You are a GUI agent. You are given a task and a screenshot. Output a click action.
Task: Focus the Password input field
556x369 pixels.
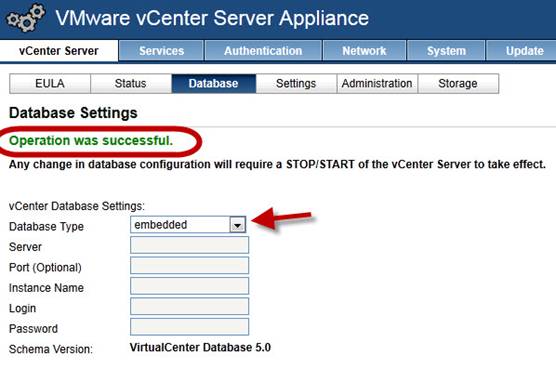[x=189, y=327]
